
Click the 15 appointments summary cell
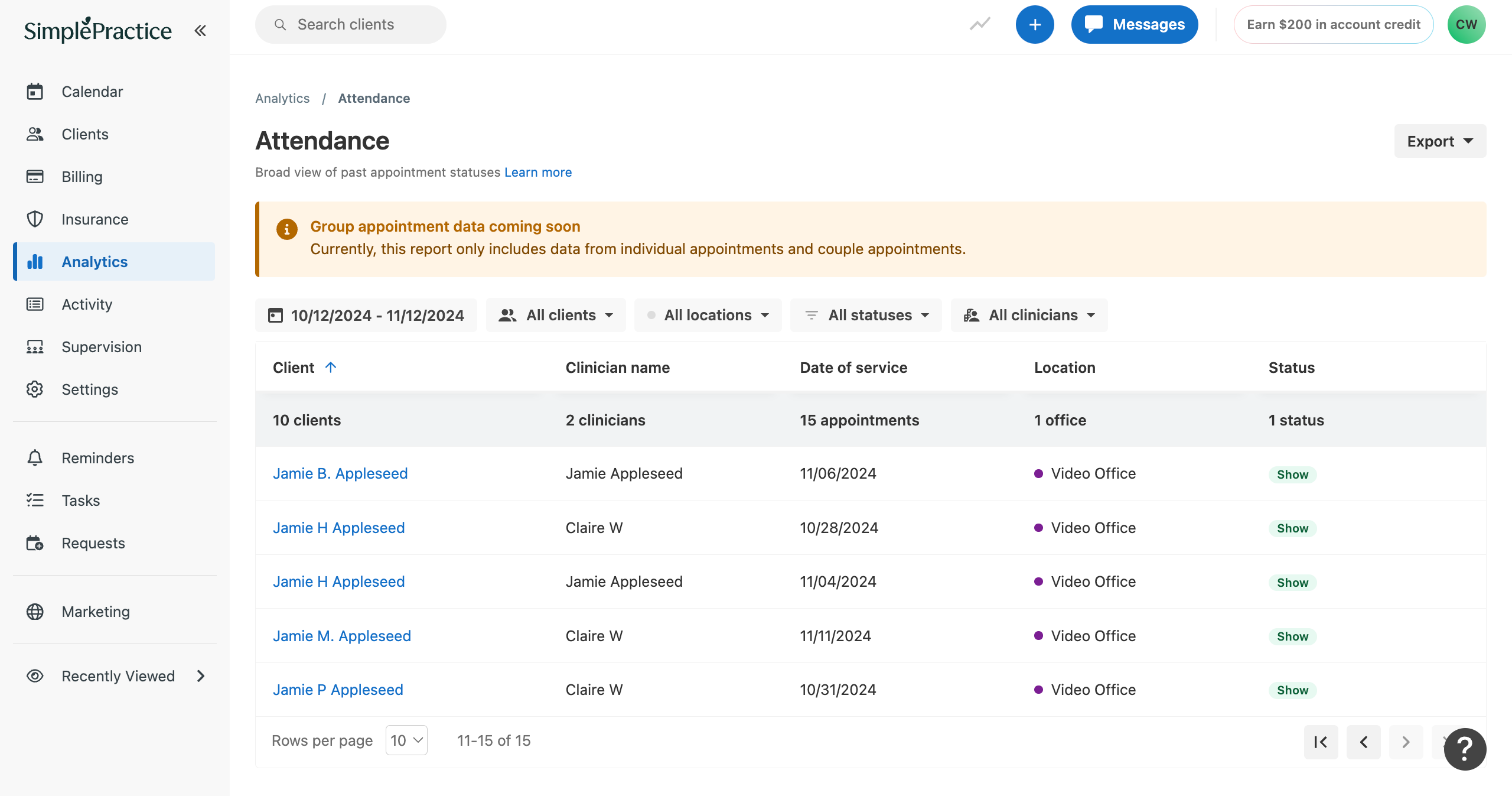pos(859,420)
